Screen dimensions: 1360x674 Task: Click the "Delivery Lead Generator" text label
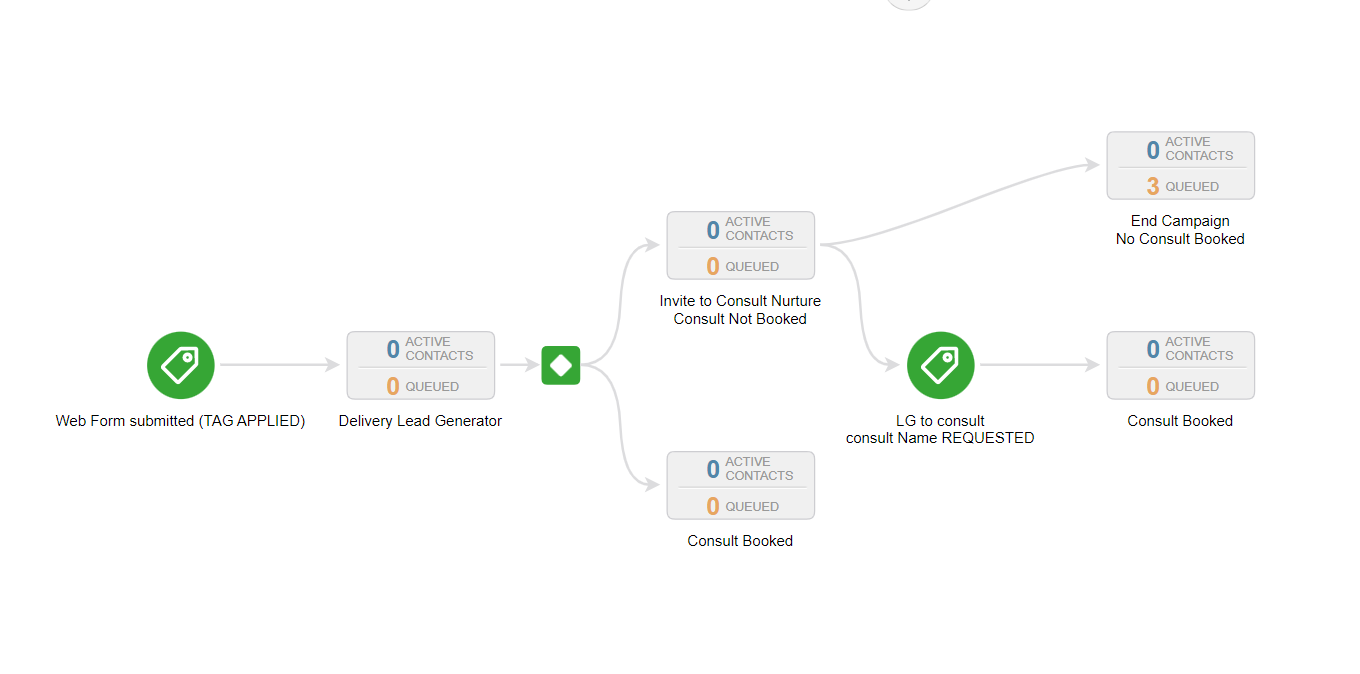420,421
